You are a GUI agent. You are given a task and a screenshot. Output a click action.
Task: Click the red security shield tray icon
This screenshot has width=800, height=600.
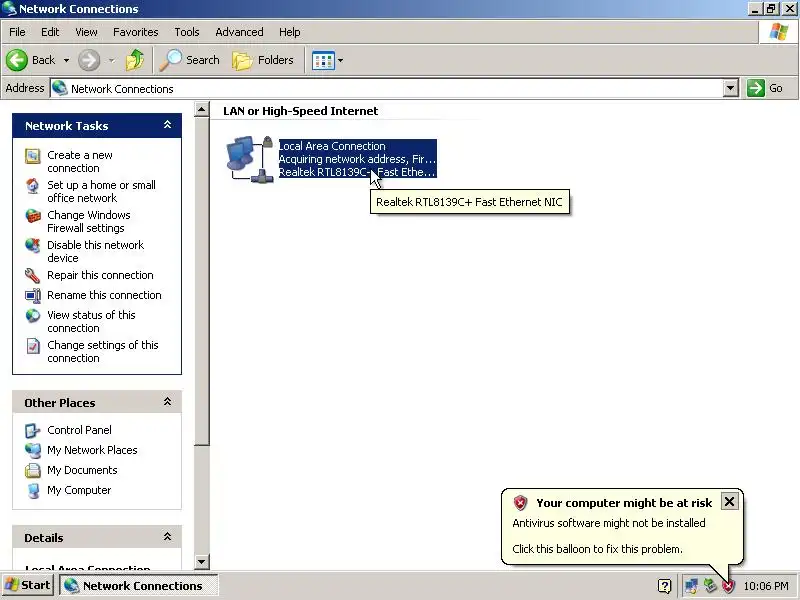729,586
